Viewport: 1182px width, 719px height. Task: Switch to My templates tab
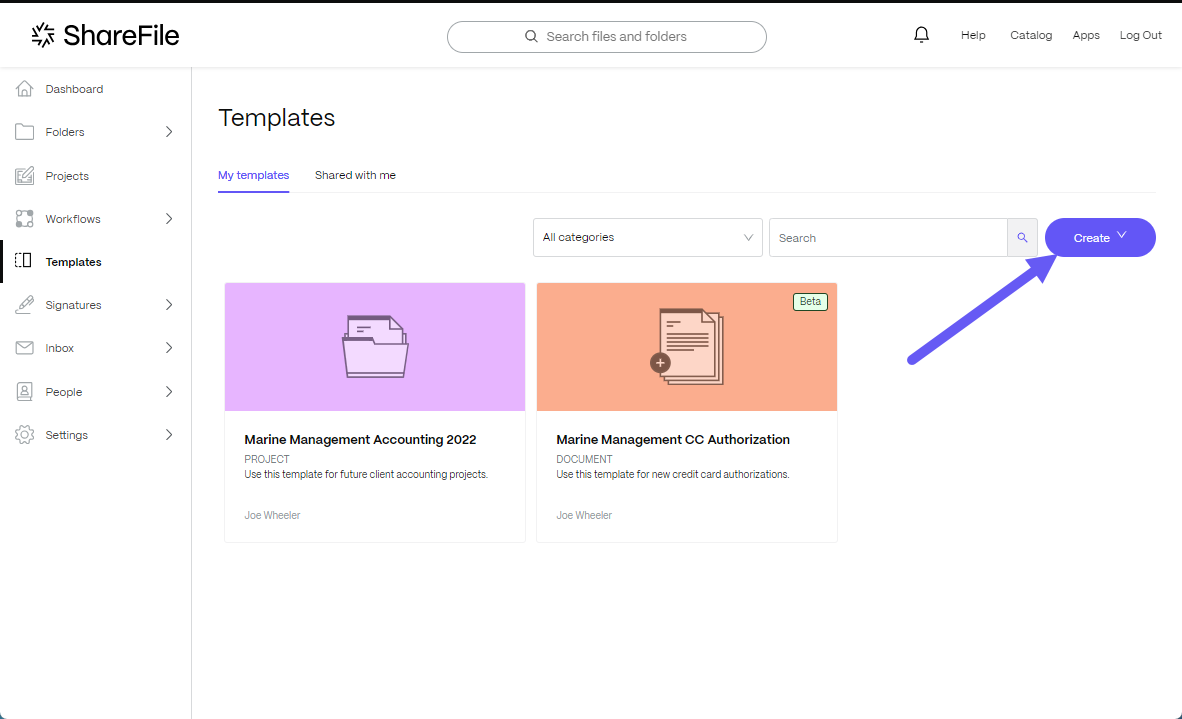pyautogui.click(x=253, y=175)
